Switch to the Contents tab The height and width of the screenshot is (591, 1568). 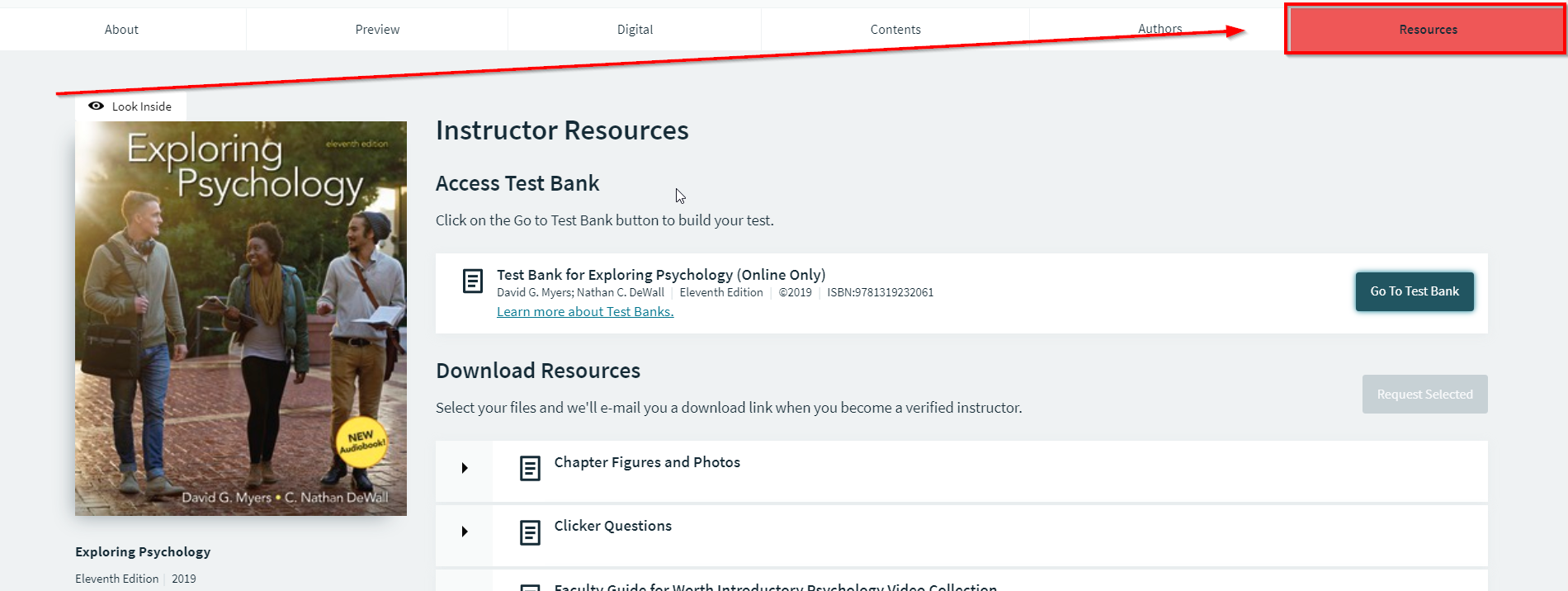(895, 29)
